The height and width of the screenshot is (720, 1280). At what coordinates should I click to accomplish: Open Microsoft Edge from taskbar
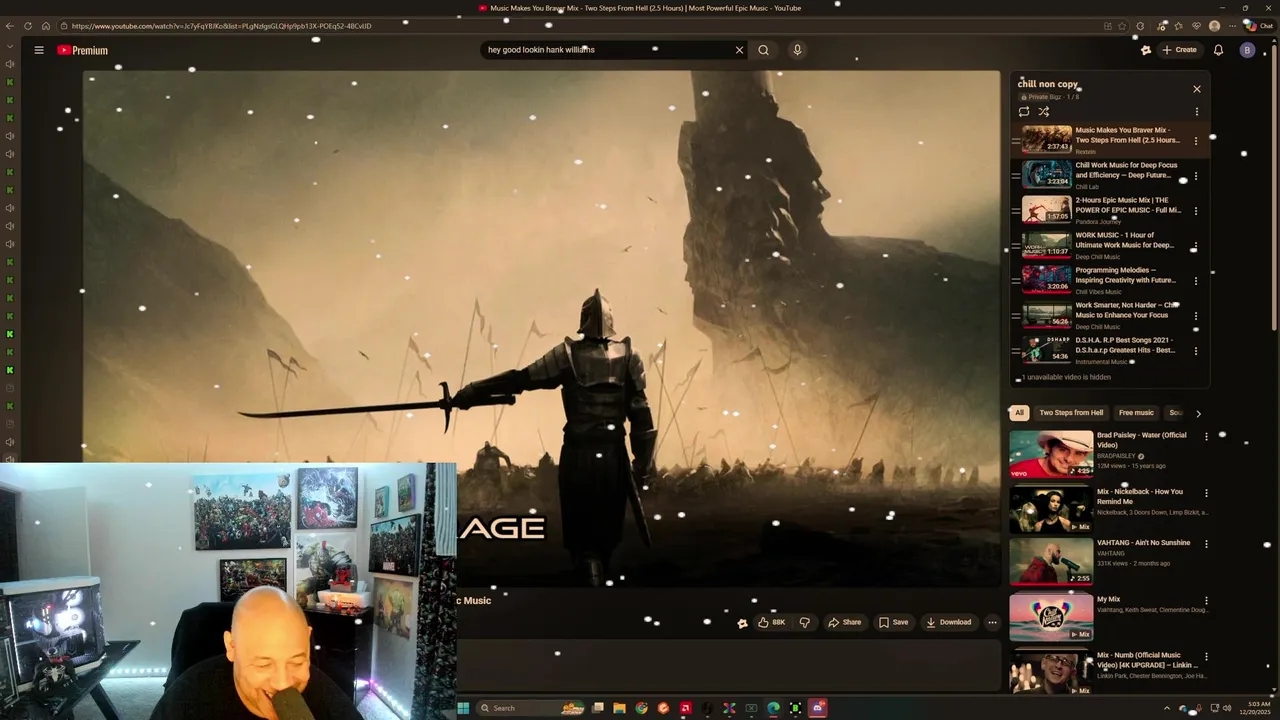click(x=773, y=708)
